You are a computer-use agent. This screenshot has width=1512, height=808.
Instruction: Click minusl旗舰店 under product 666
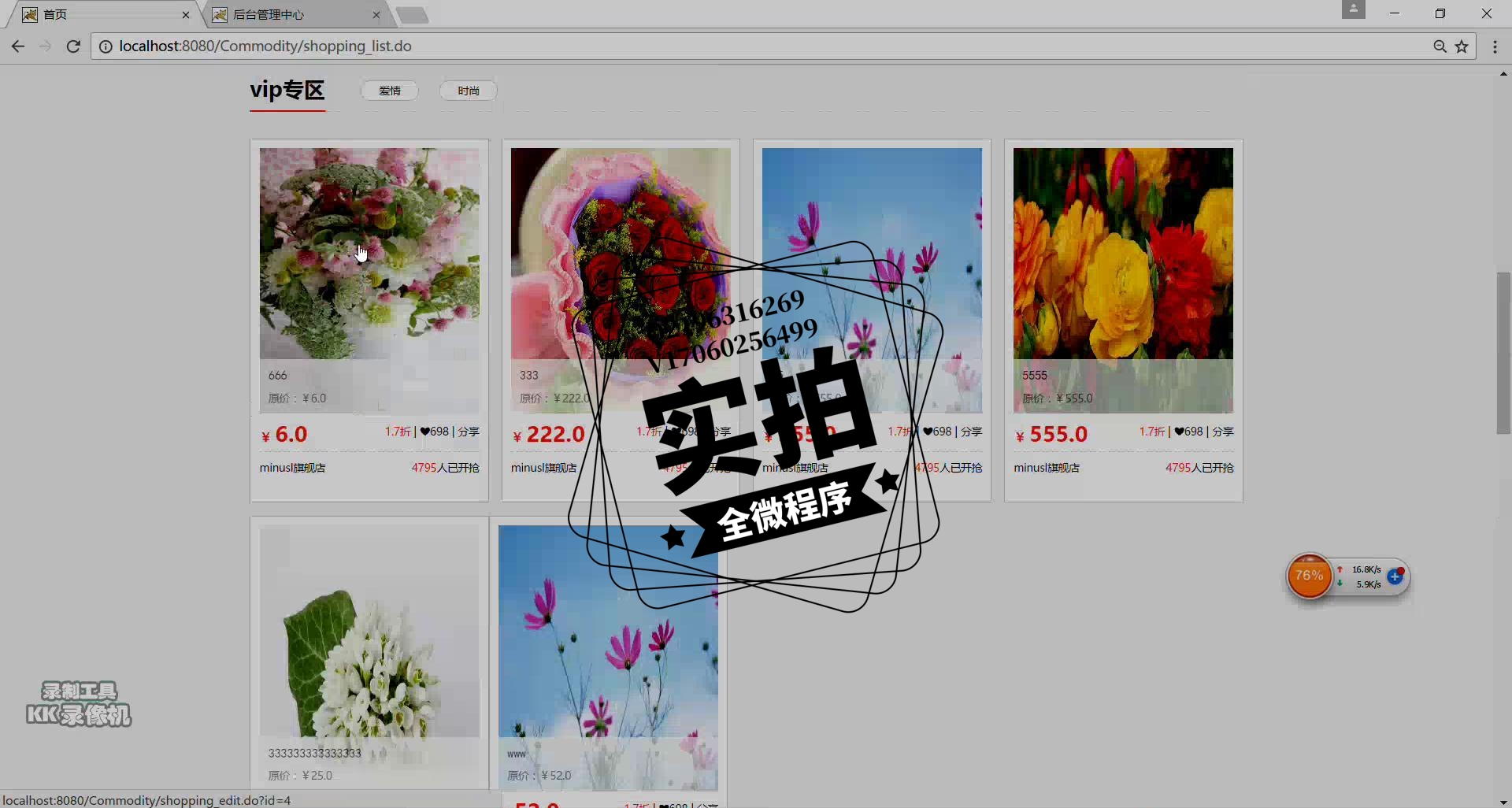coord(293,468)
